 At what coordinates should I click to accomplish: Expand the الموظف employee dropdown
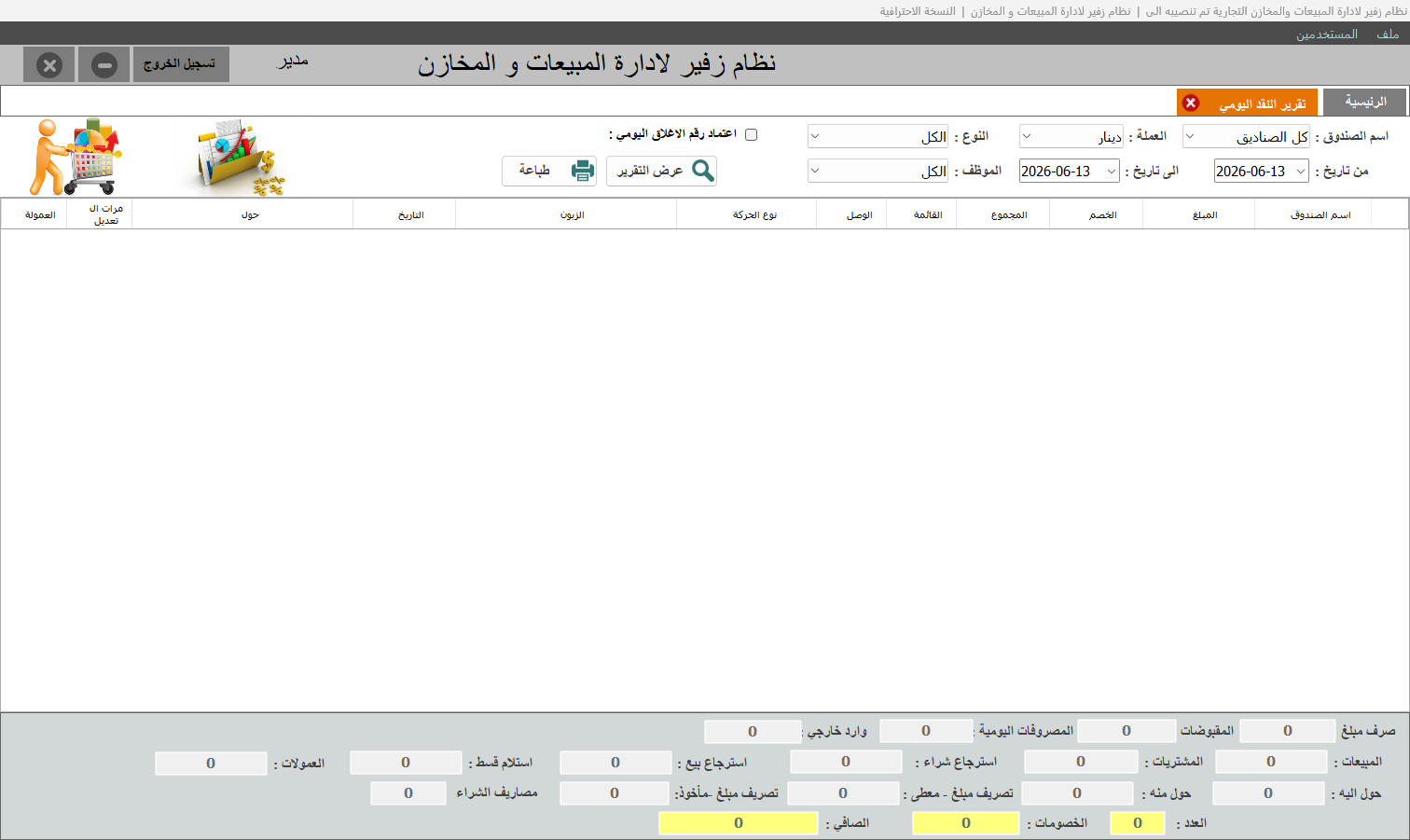coord(878,171)
